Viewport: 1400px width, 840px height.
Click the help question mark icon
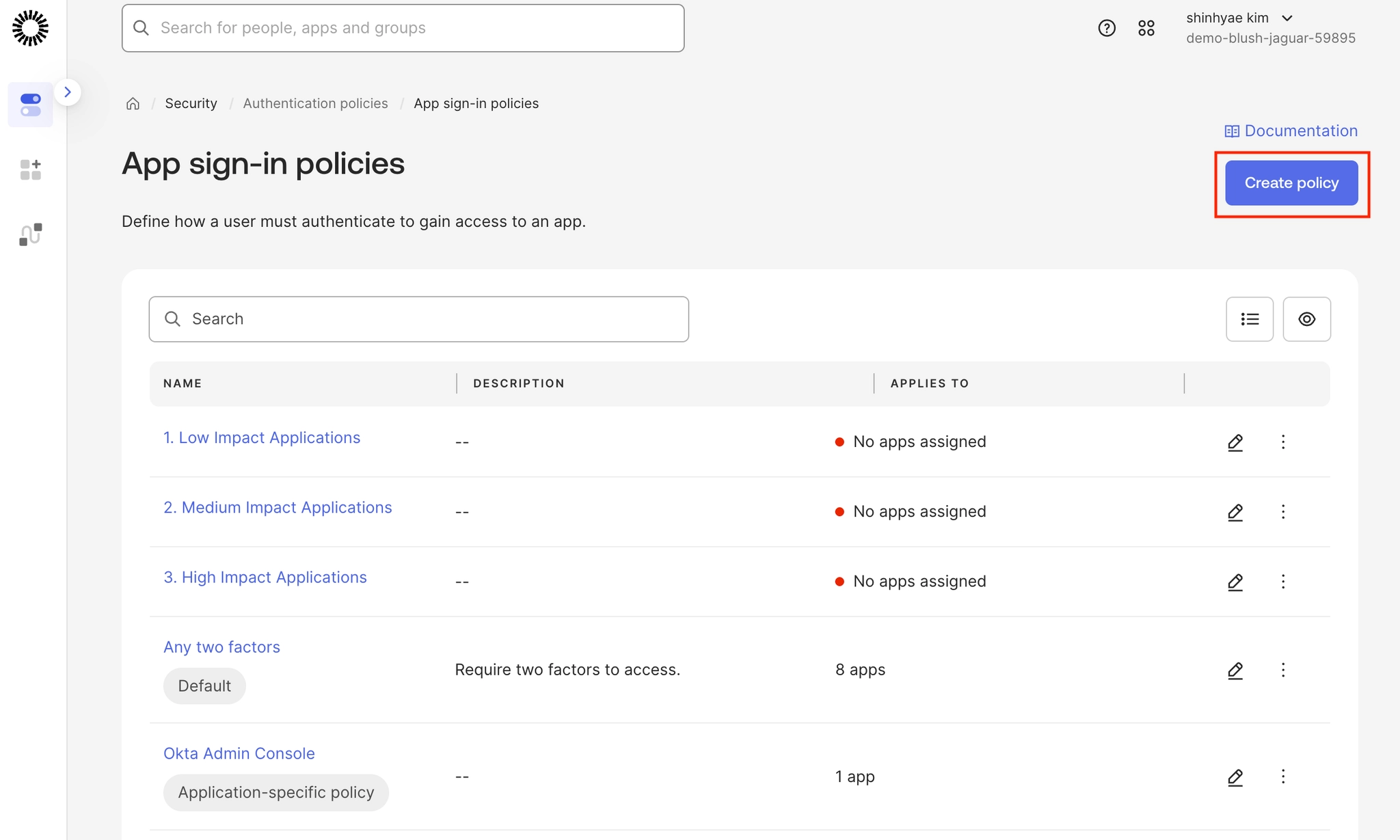tap(1107, 28)
